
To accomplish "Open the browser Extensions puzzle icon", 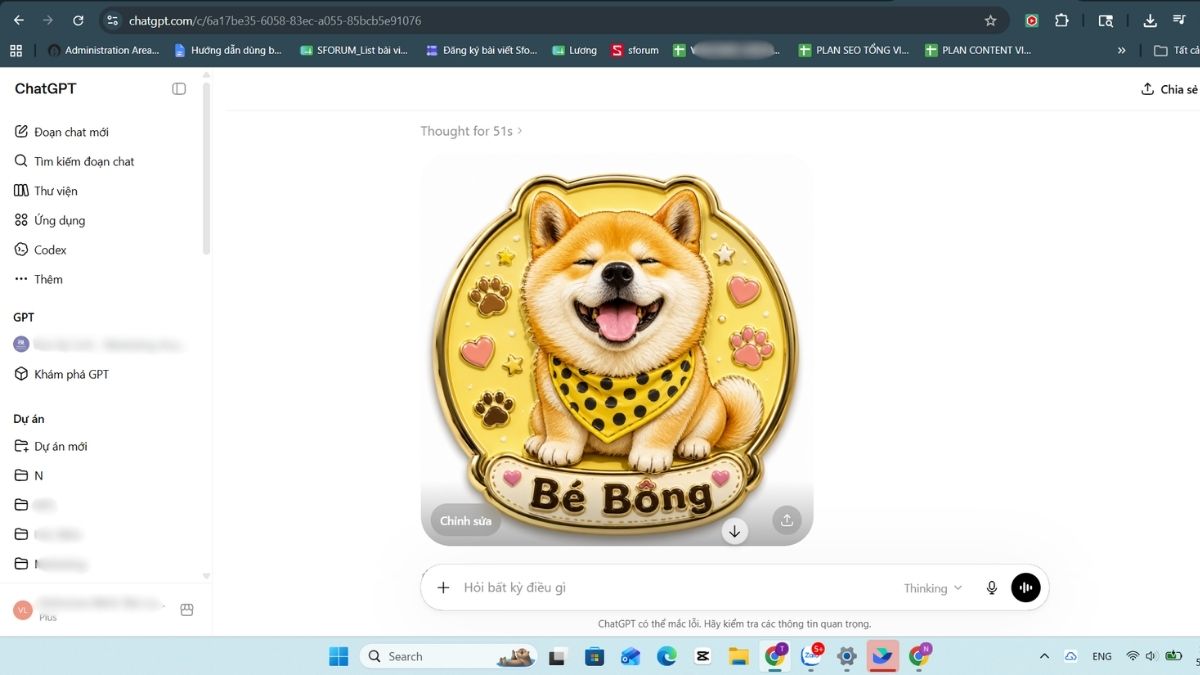I will 1062,20.
